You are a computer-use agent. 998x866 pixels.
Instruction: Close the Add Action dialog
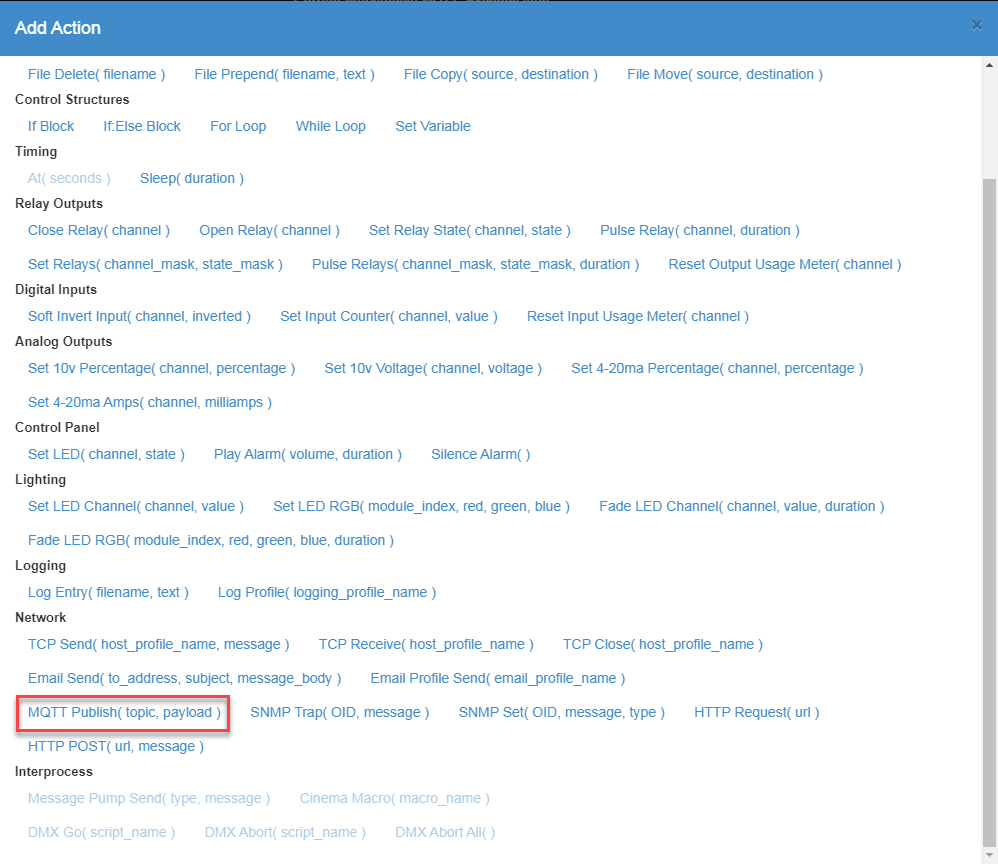coord(976,25)
